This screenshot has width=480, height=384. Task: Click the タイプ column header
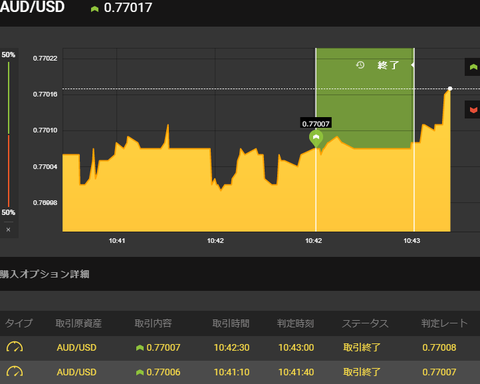[x=19, y=323]
